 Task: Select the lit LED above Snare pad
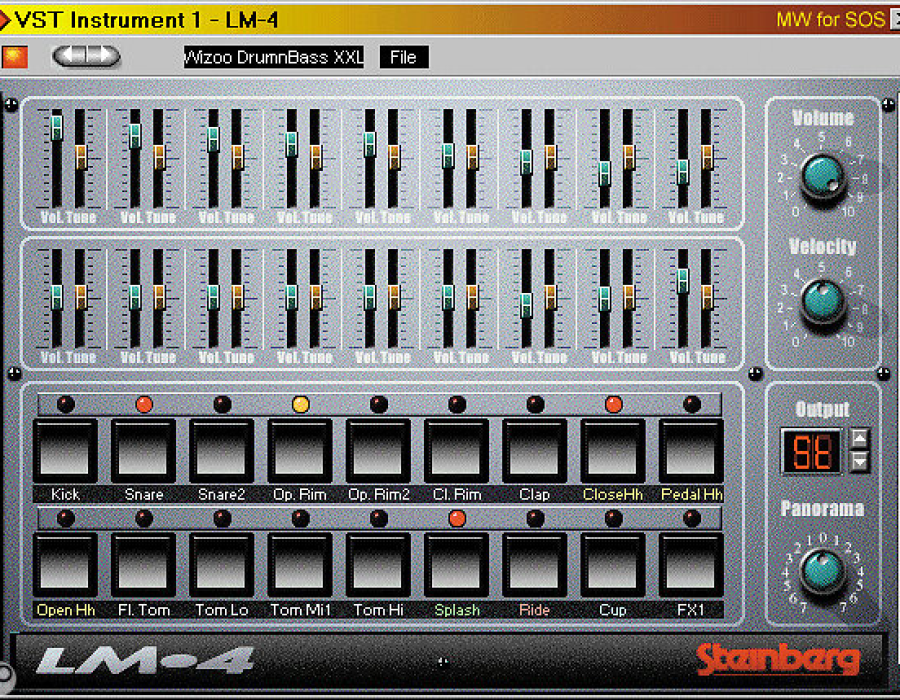144,405
